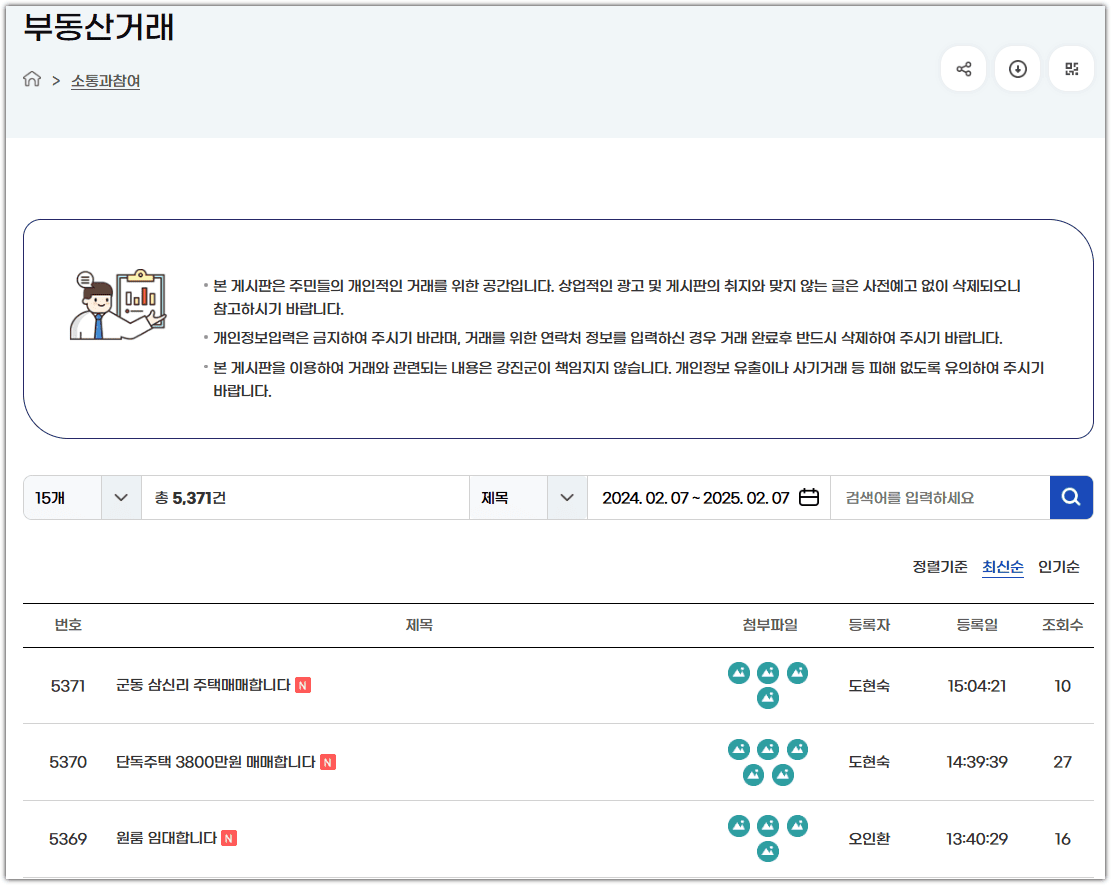Select the 최신순 sort option
1111x885 pixels.
(x=1003, y=567)
